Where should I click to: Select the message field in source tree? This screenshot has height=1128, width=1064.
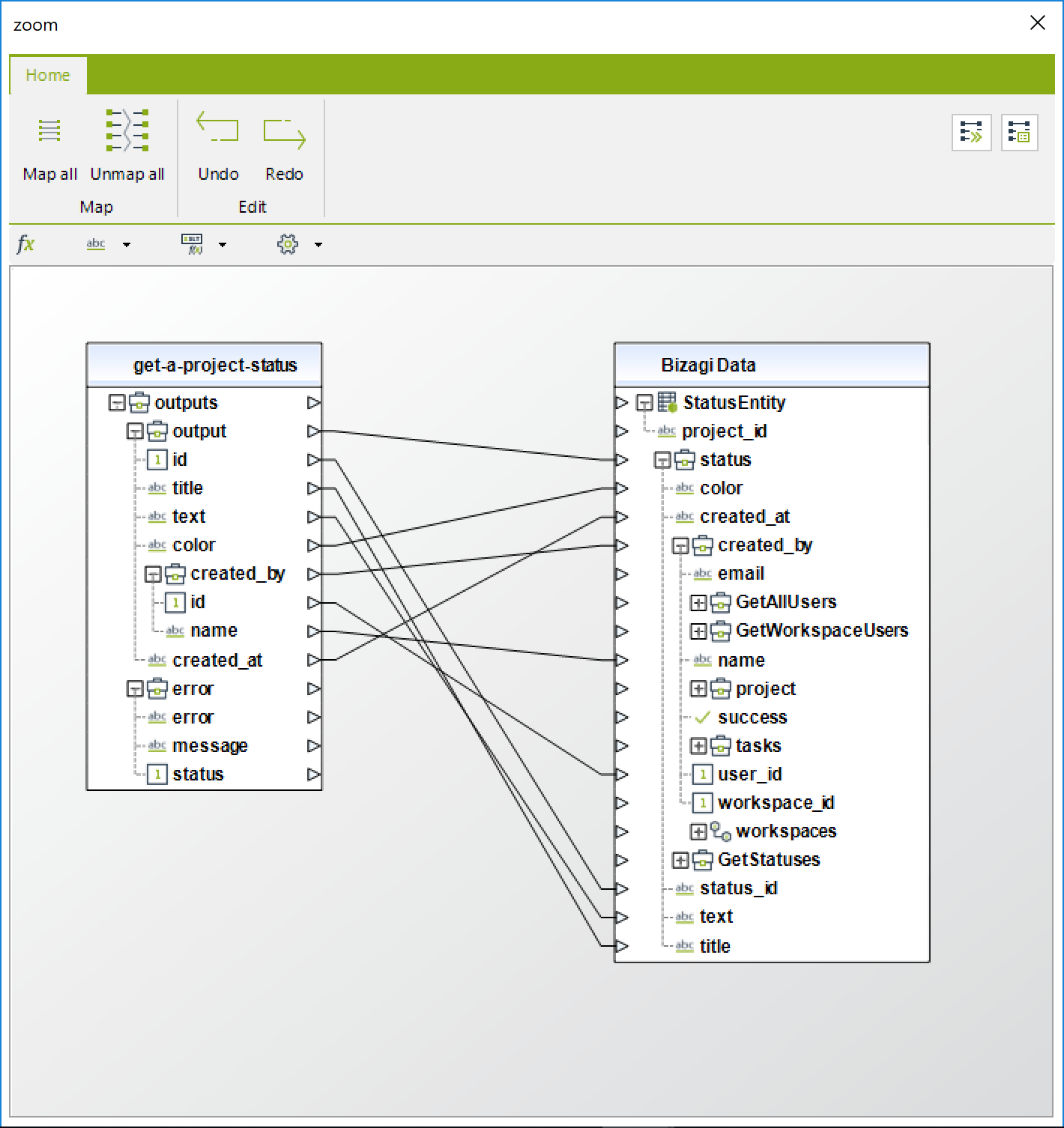pyautogui.click(x=210, y=746)
